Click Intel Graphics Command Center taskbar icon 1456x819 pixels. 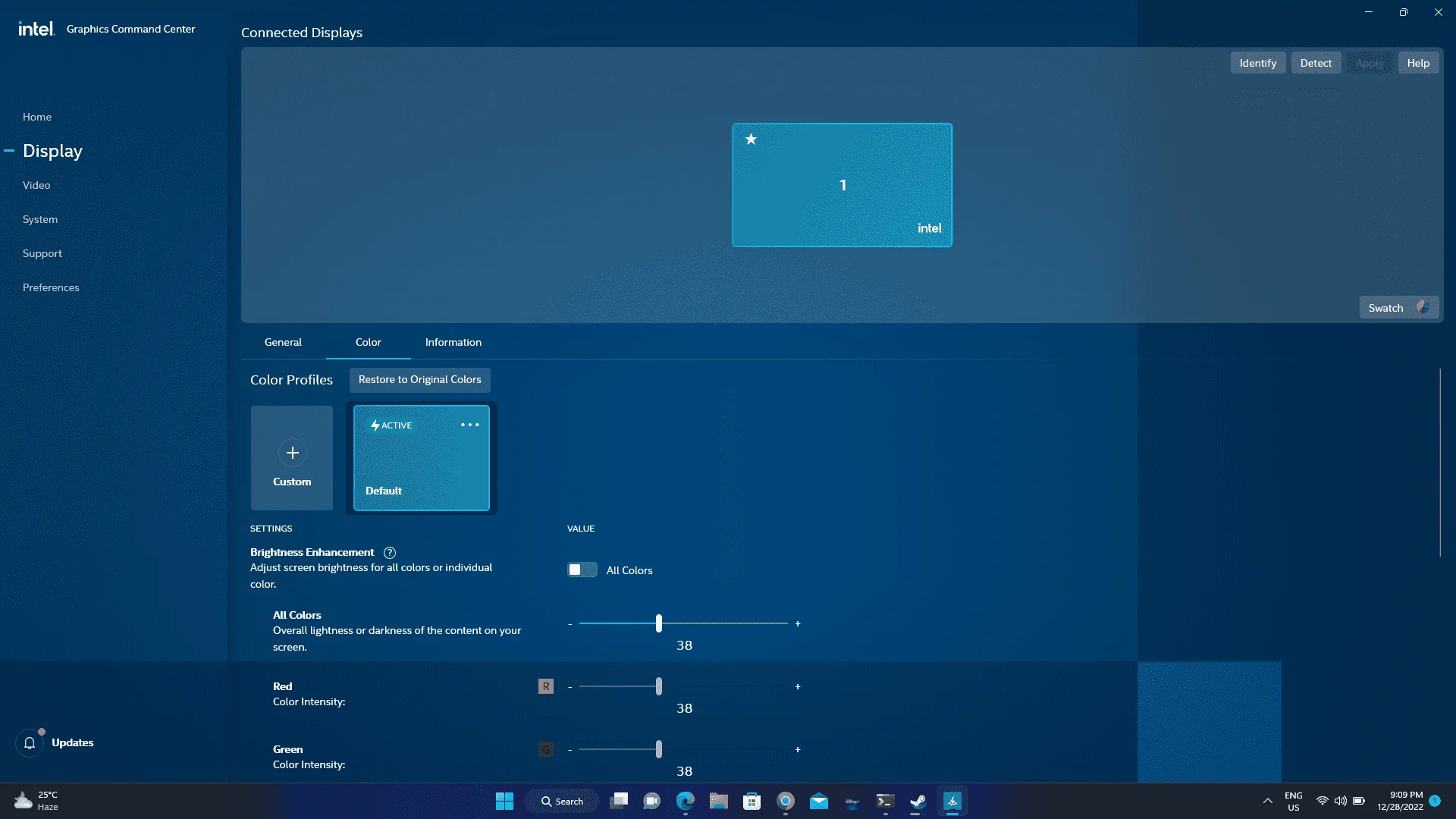(952, 801)
